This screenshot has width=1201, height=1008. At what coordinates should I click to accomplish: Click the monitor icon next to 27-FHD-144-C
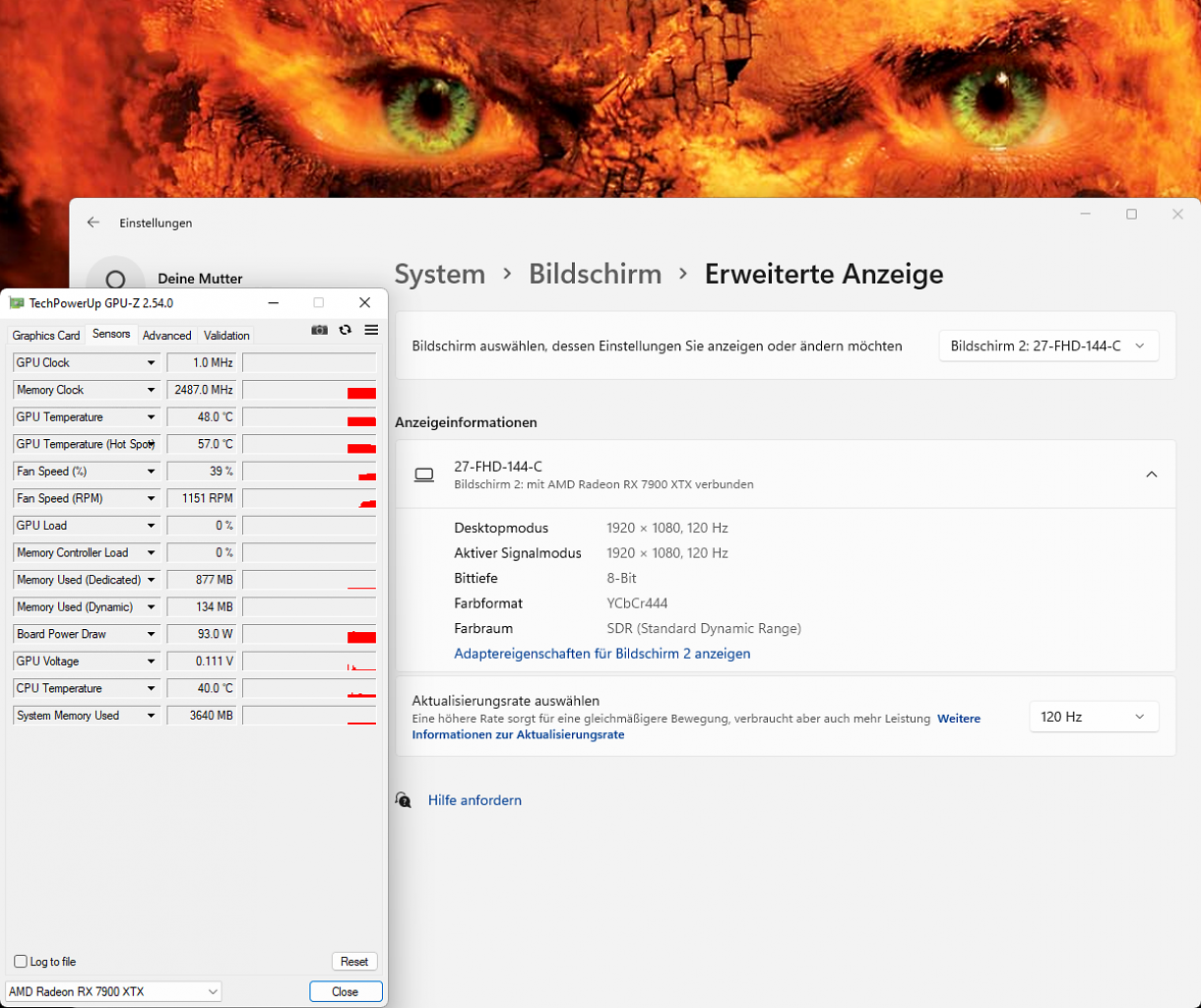coord(424,474)
